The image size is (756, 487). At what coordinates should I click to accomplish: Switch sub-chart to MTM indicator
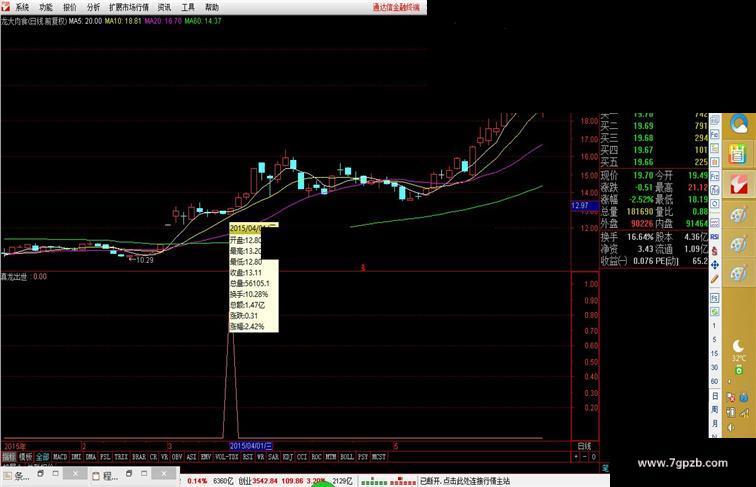tap(331, 457)
